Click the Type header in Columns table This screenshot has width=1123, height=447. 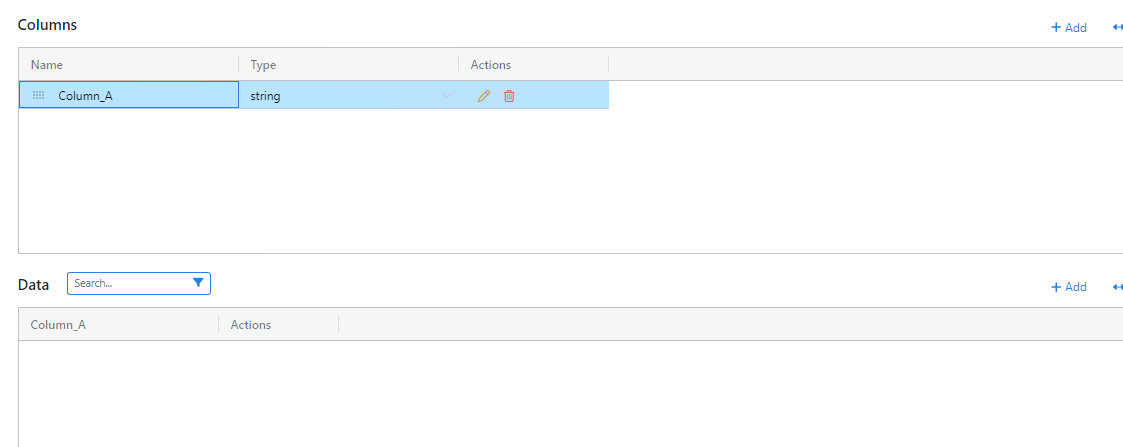[263, 65]
